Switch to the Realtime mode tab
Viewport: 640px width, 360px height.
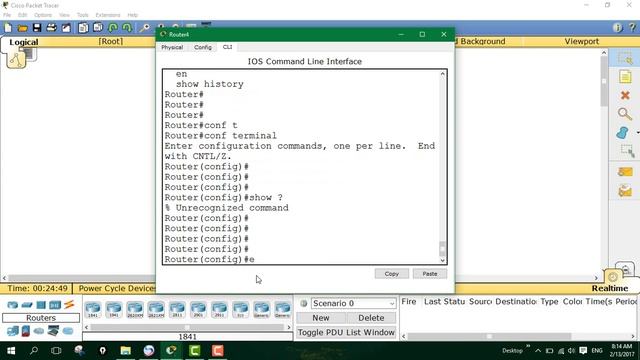(610, 288)
